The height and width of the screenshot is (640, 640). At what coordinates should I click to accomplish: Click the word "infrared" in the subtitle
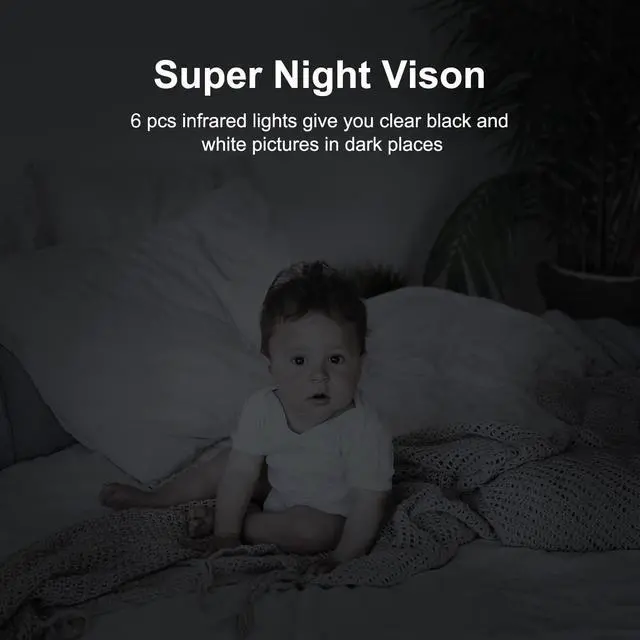[214, 121]
